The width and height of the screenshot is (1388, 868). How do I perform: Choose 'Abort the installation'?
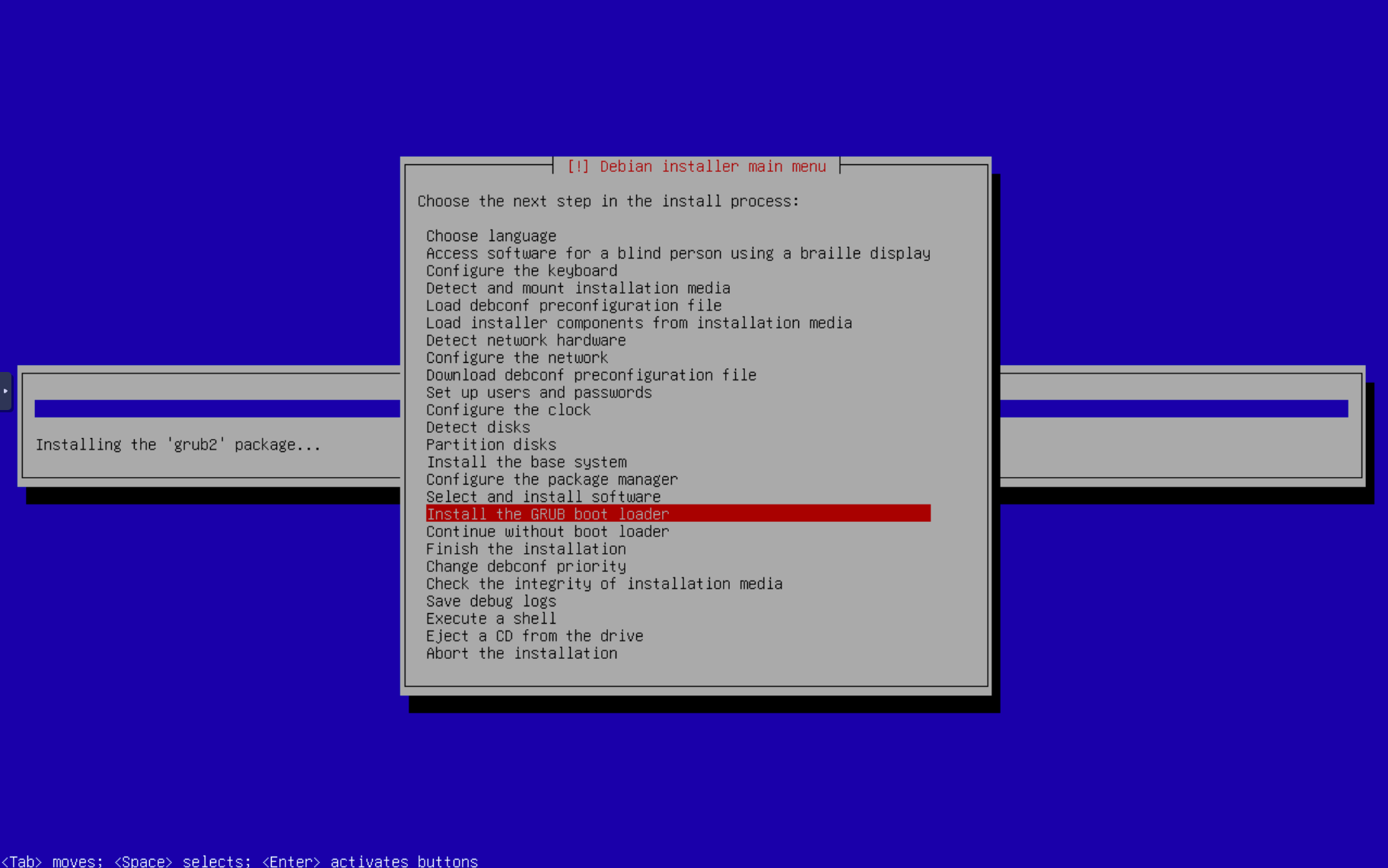pyautogui.click(x=521, y=653)
